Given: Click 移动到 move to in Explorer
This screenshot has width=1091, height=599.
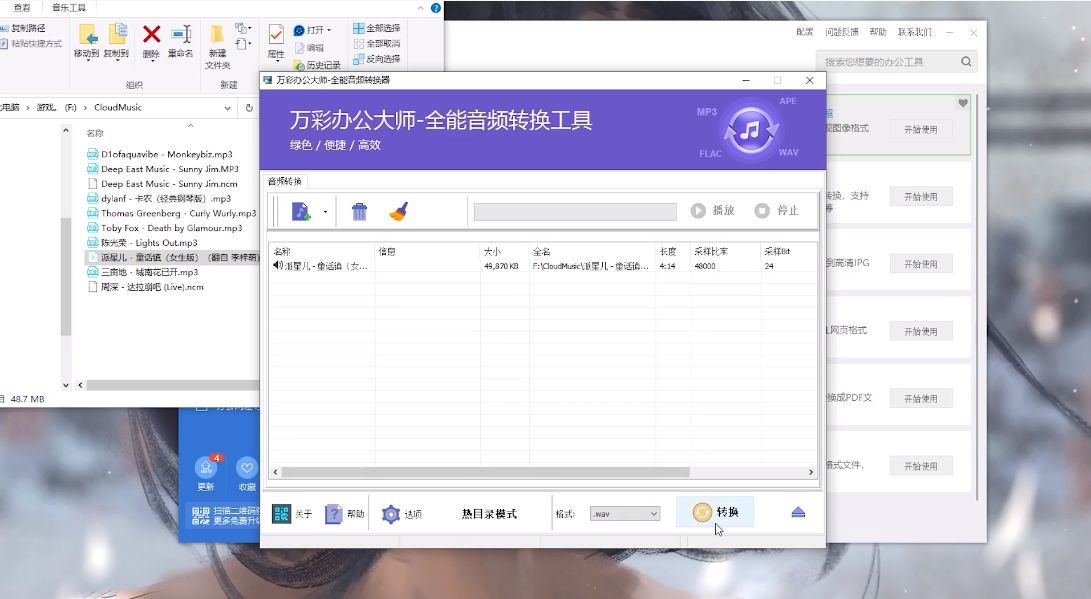Looking at the screenshot, I should tap(87, 42).
